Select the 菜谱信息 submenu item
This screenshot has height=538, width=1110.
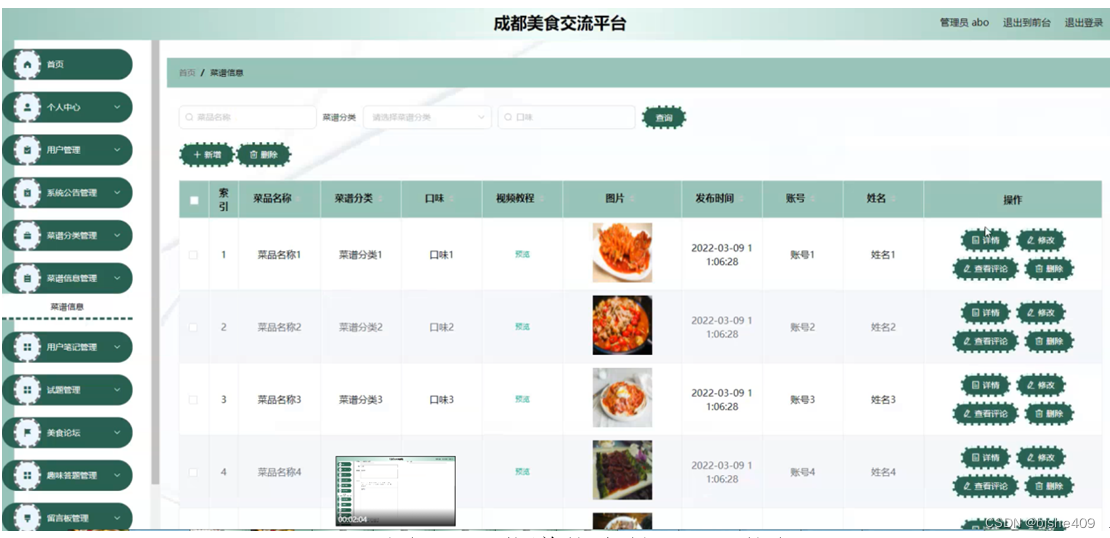point(67,307)
